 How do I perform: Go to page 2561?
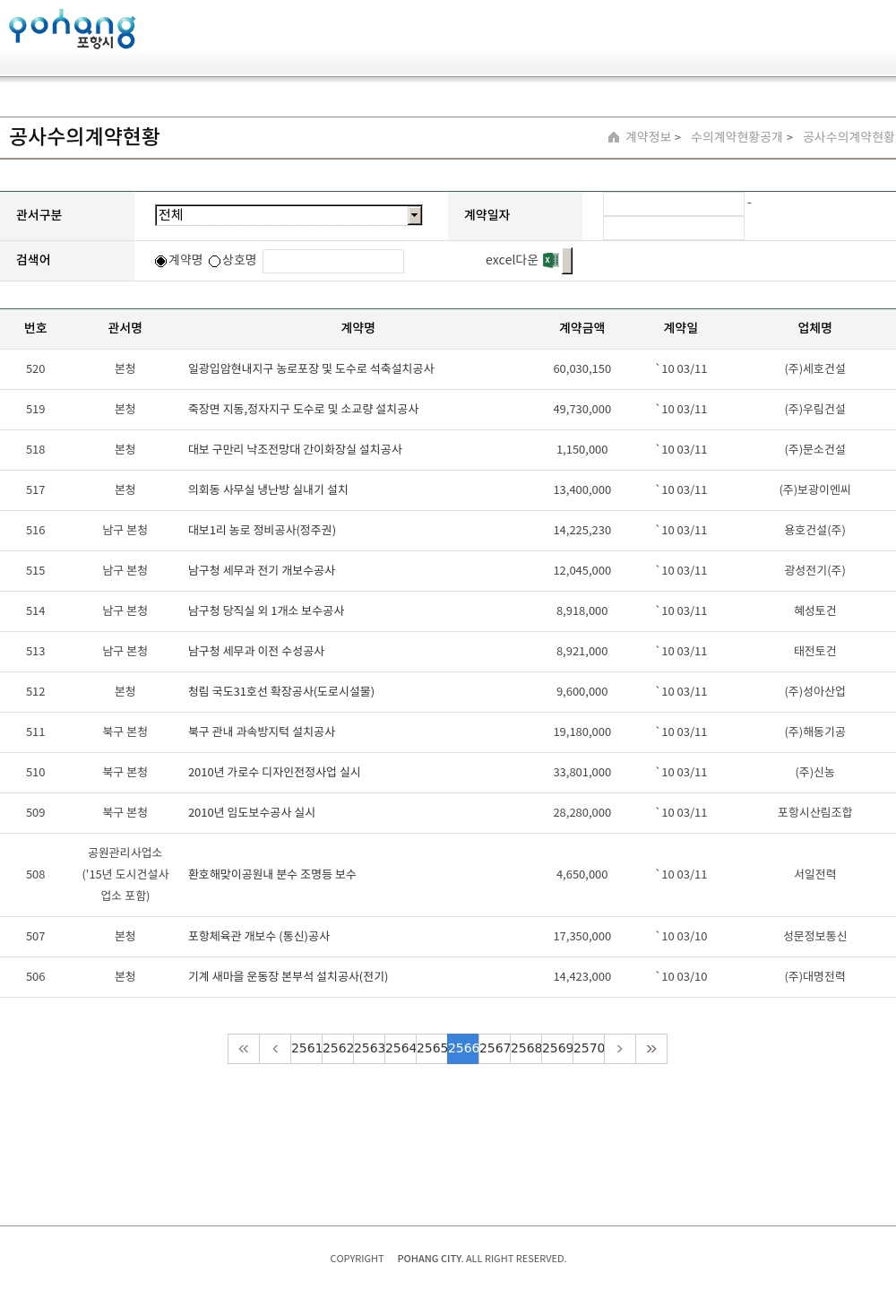point(306,1049)
